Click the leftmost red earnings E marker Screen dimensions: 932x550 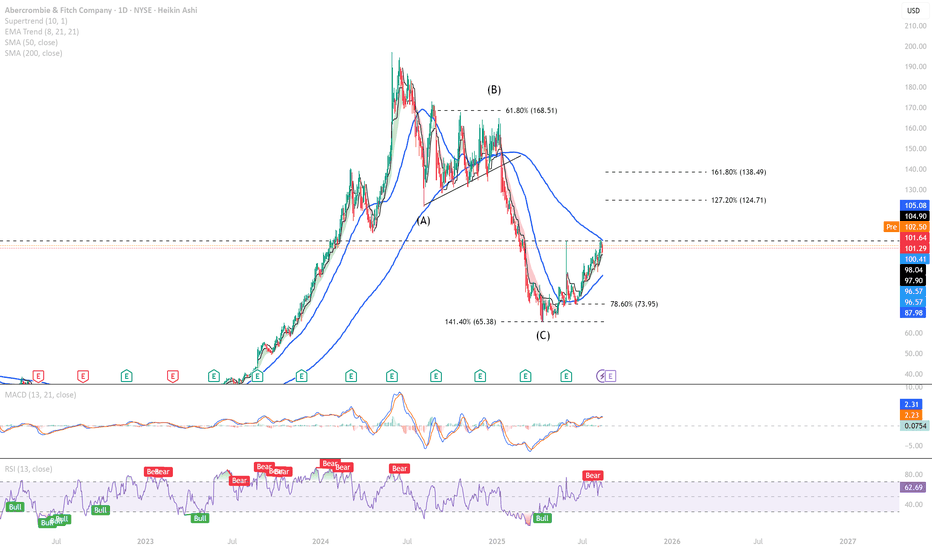(x=39, y=376)
